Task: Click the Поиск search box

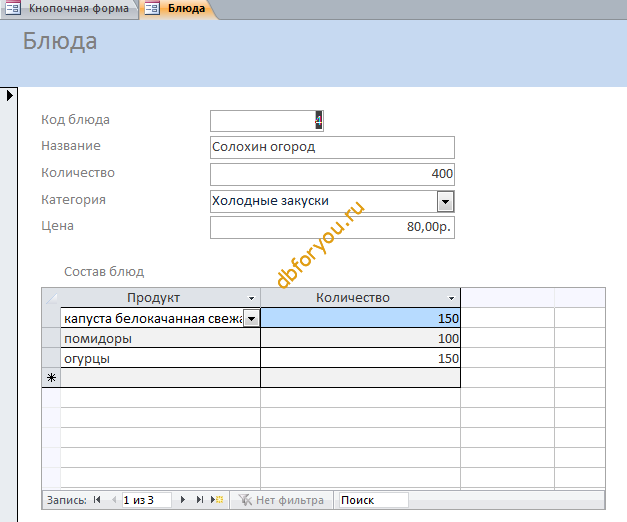Action: (x=373, y=500)
